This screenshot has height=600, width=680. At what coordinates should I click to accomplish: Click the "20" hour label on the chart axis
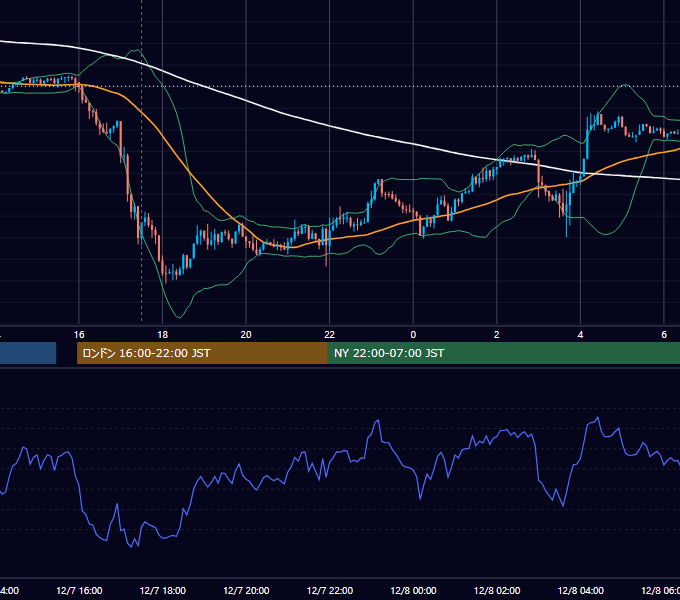click(x=246, y=335)
